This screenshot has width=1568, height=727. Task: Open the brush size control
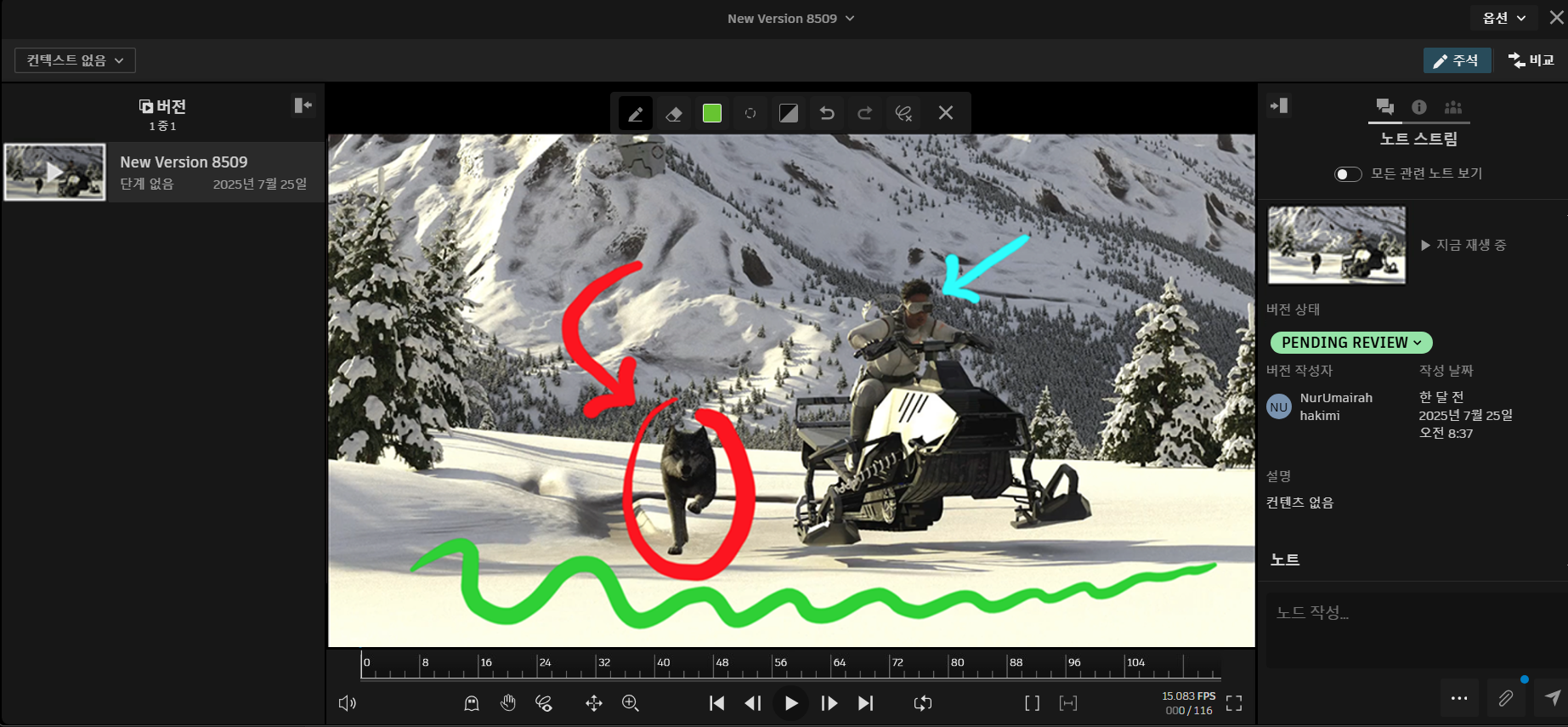tap(750, 113)
